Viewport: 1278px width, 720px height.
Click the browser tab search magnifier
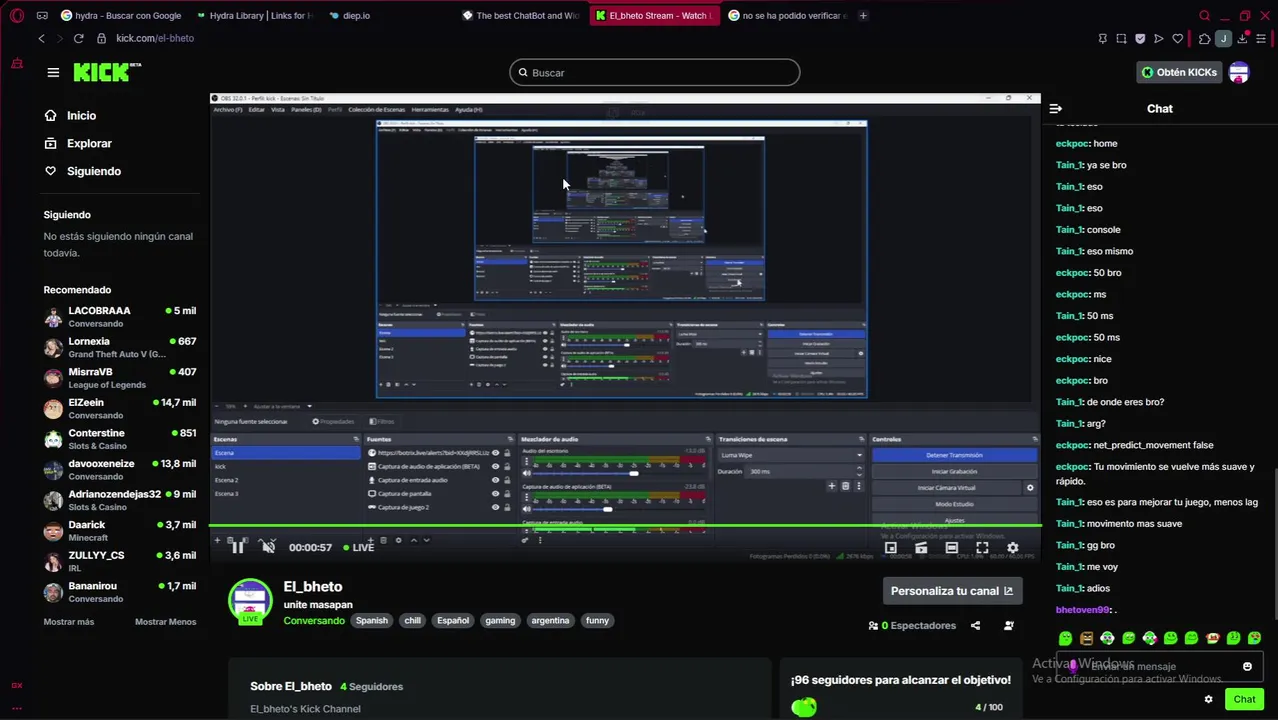[x=1204, y=16]
